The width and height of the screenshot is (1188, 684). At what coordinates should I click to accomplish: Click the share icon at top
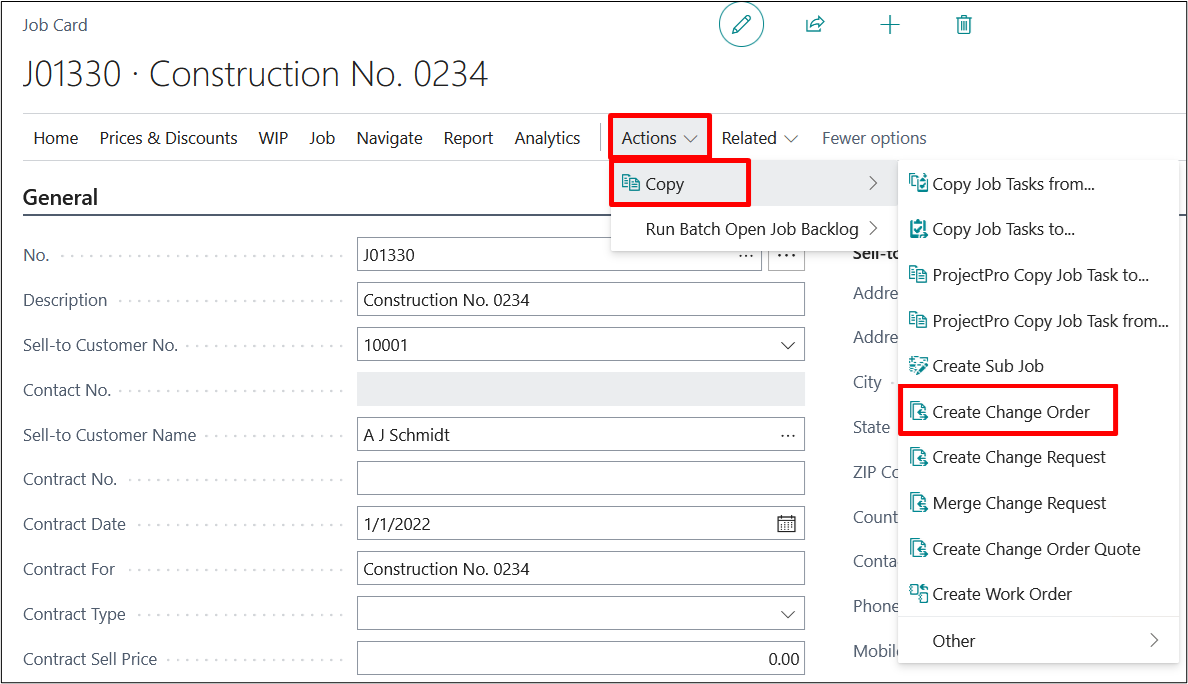click(x=815, y=25)
